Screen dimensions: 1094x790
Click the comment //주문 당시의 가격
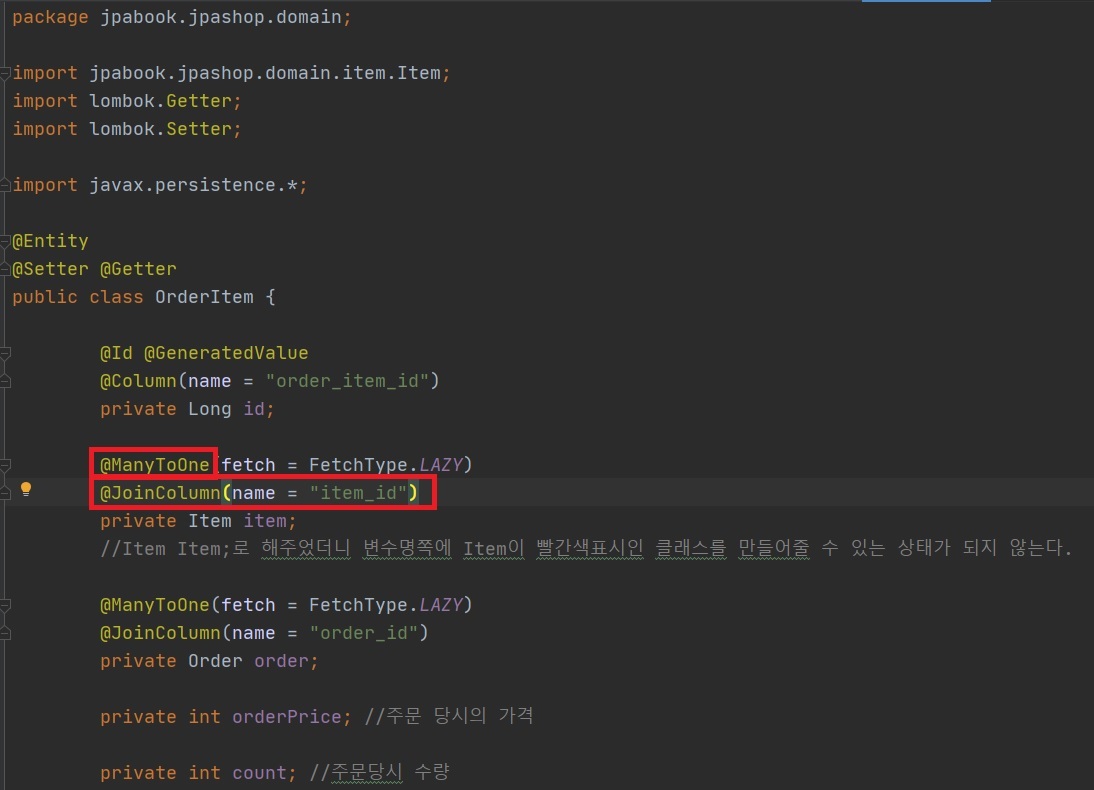[449, 716]
